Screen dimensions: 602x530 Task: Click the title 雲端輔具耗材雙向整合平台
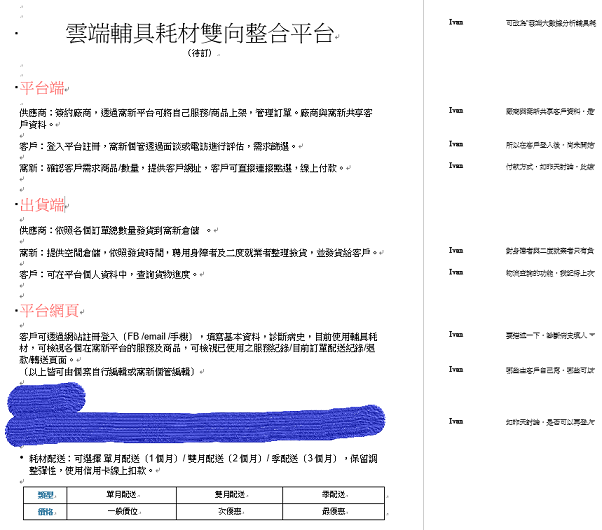(199, 33)
